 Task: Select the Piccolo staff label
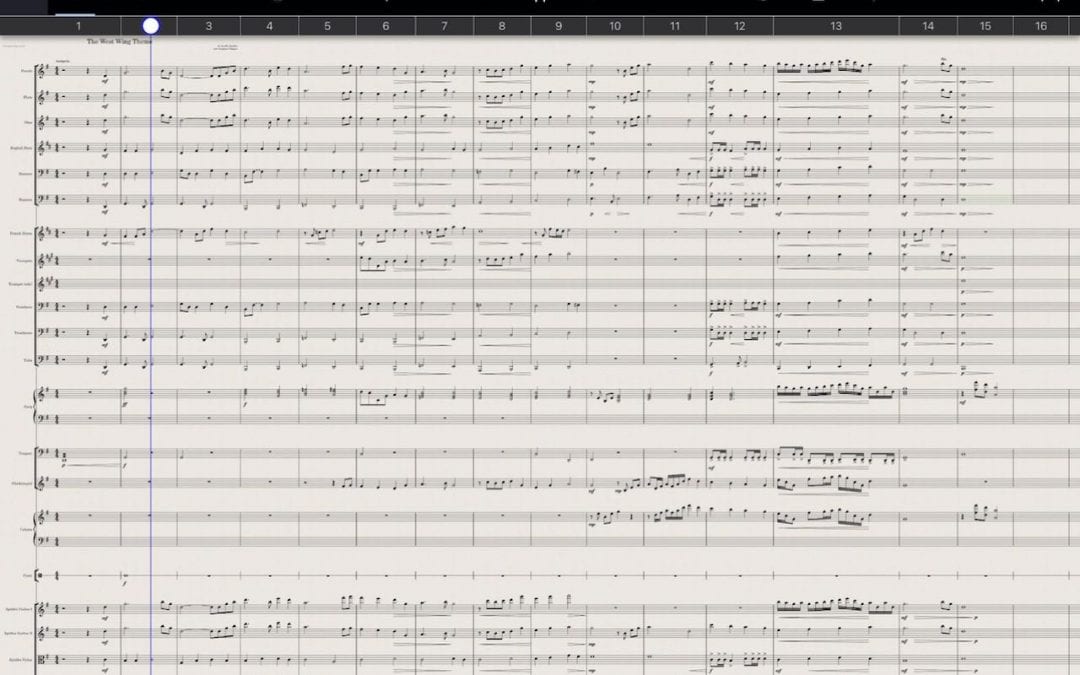point(26,71)
